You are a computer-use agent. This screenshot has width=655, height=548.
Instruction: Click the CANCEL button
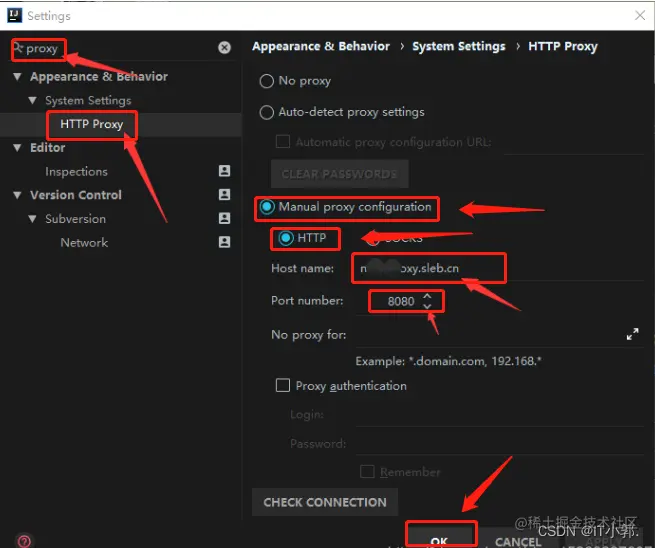(518, 542)
